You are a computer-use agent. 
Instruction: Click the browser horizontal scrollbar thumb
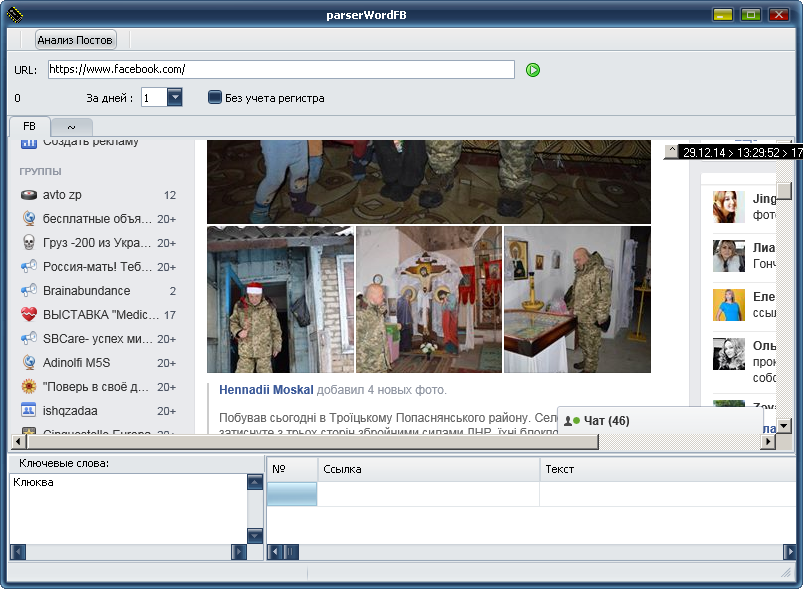click(x=312, y=441)
